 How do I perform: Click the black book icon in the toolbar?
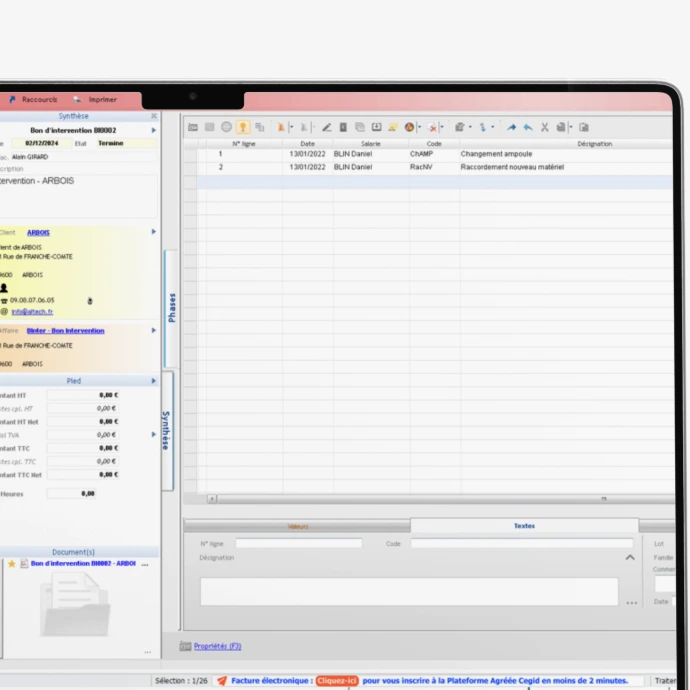tap(343, 127)
